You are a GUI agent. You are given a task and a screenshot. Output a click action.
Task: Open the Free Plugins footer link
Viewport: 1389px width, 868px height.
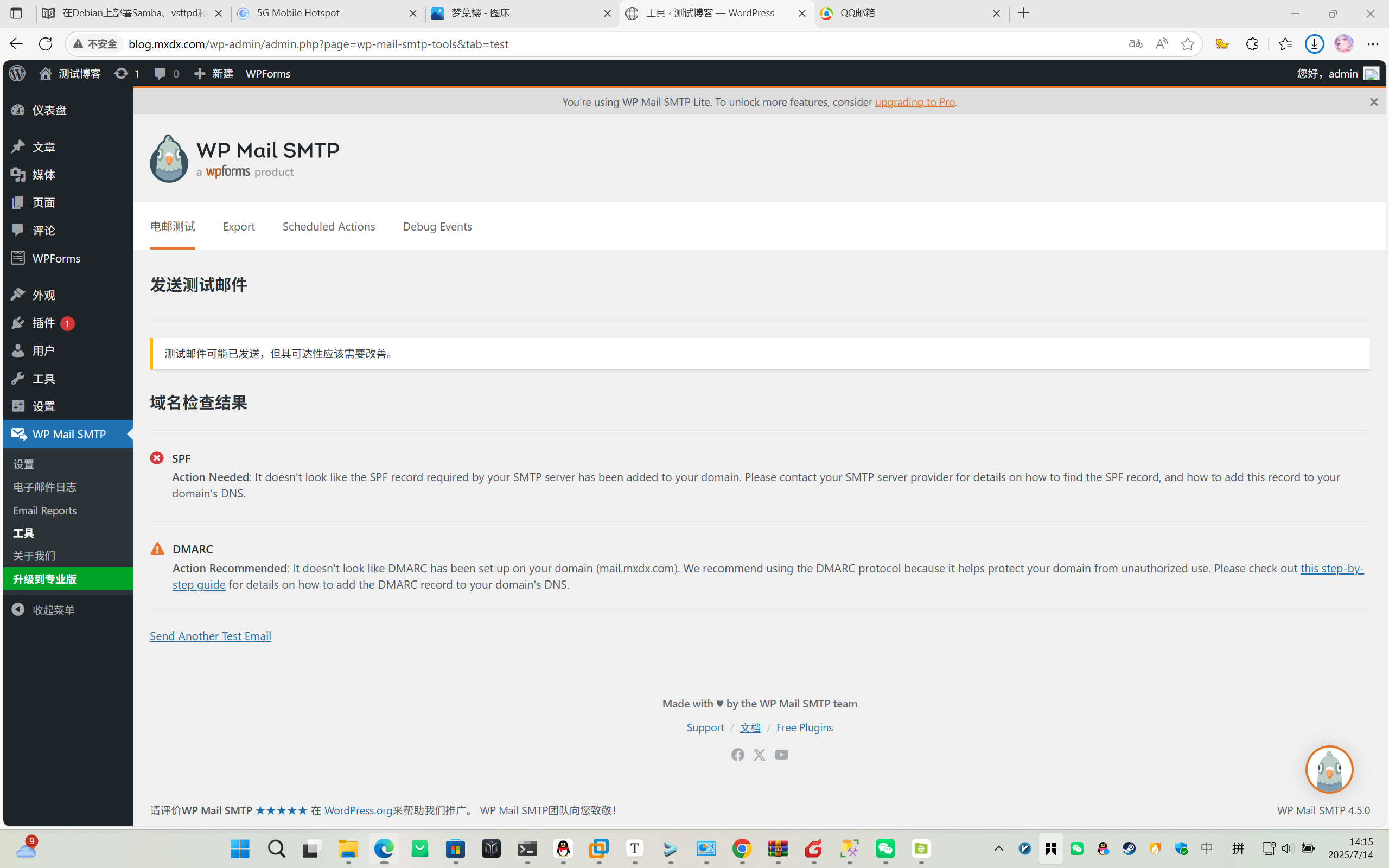[x=805, y=727]
